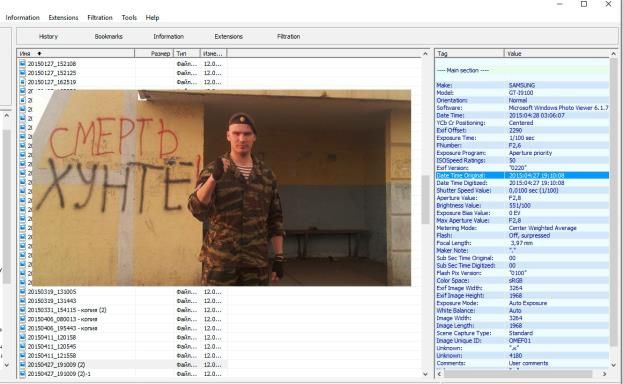
Task: Click file icon of 20150411_120158
Action: click(22, 337)
